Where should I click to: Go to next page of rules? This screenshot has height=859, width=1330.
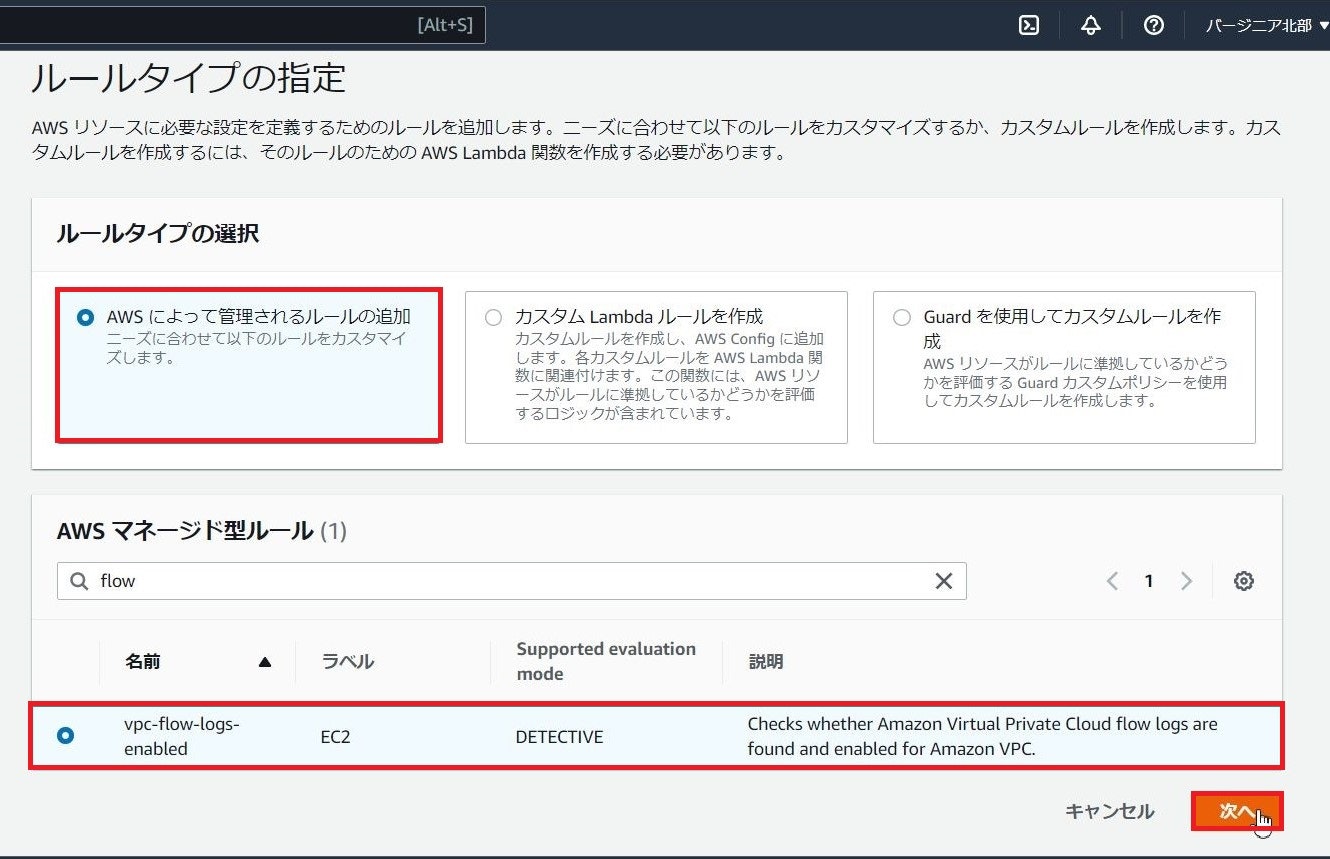click(x=1186, y=581)
